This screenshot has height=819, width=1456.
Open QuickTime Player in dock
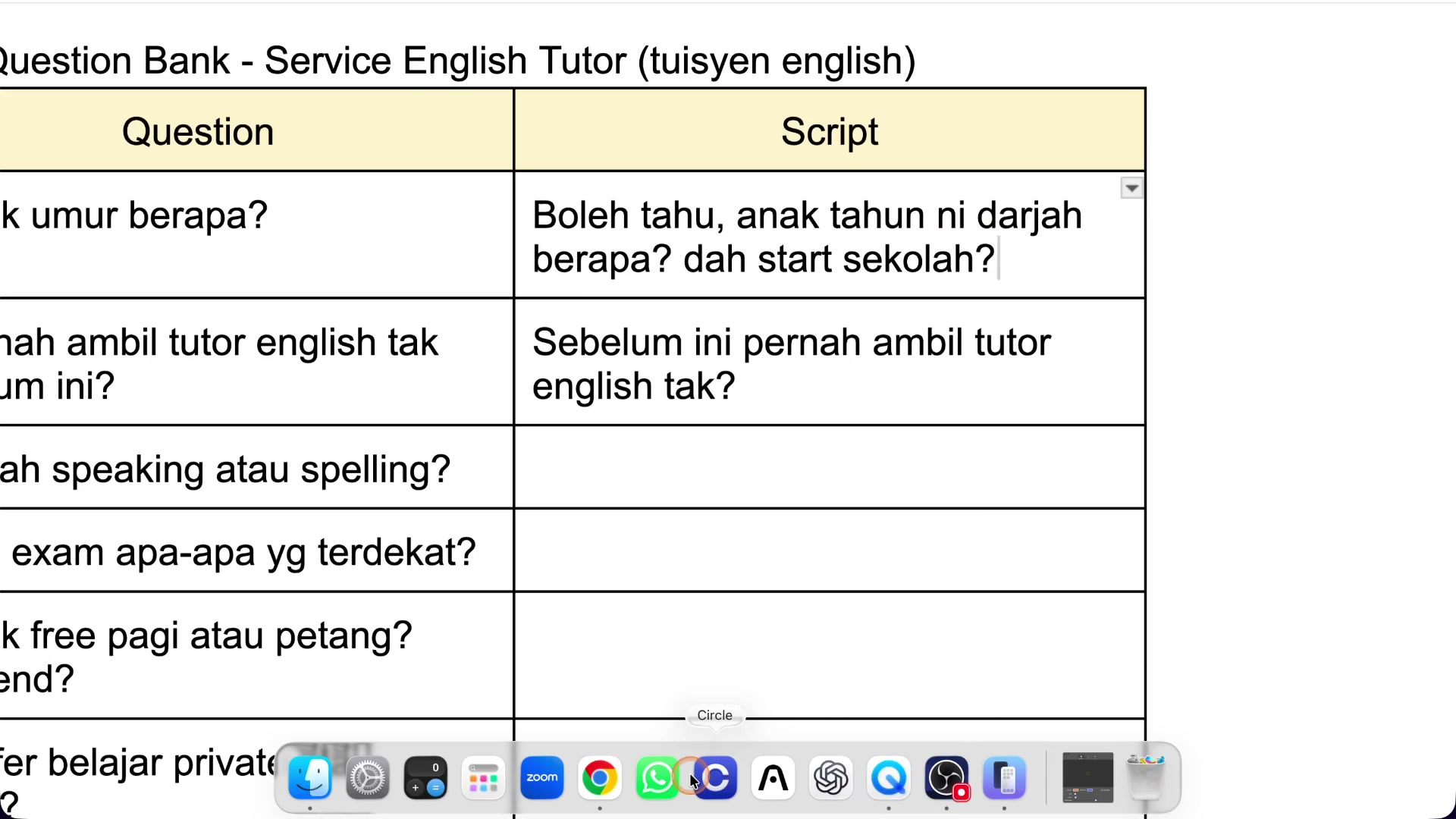coord(889,778)
